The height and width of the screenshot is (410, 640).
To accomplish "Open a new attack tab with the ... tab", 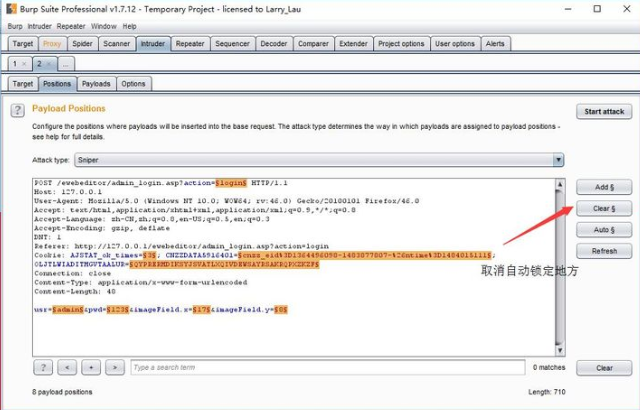I will [66, 64].
